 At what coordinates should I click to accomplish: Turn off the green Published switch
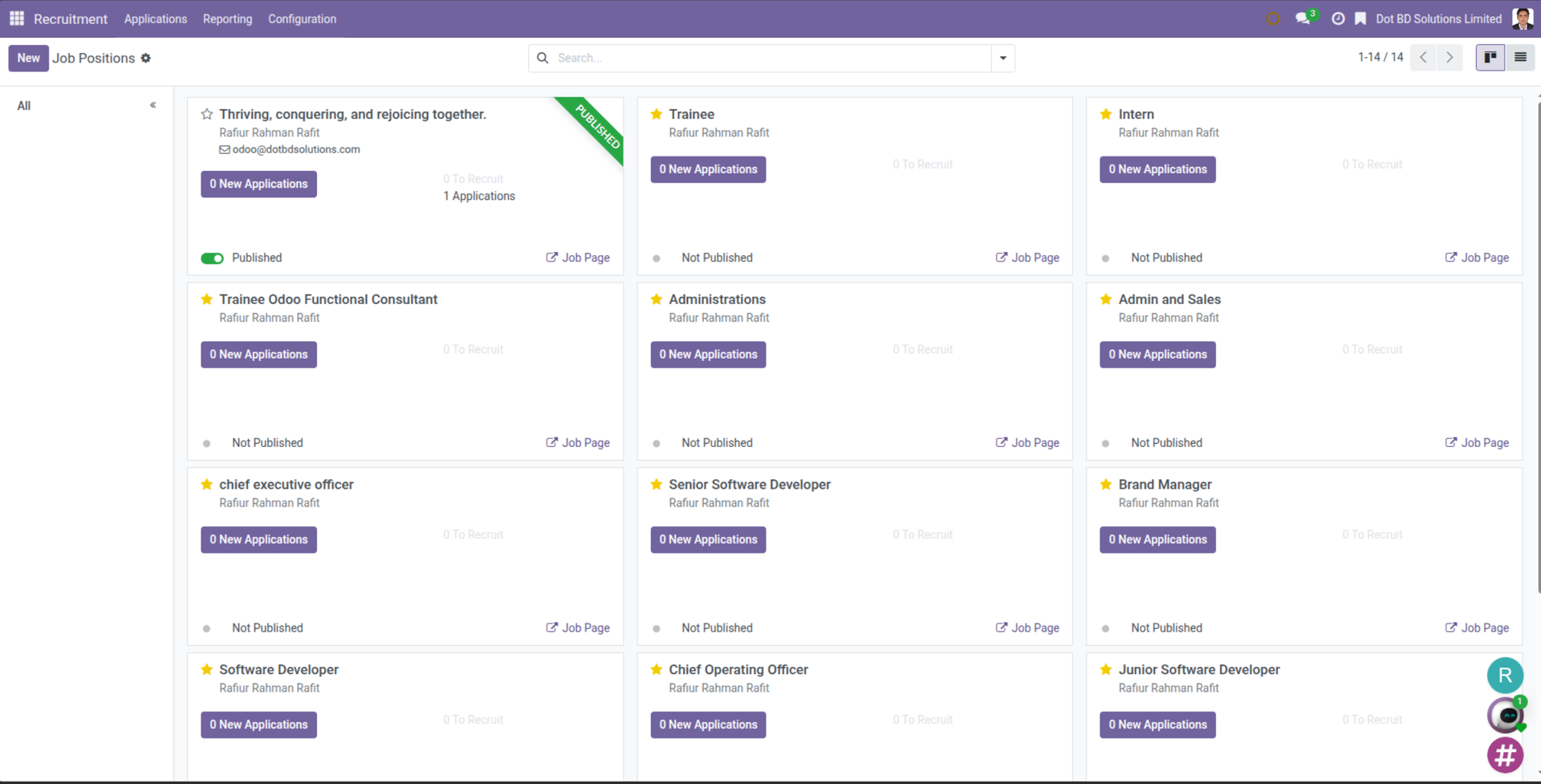tap(212, 258)
